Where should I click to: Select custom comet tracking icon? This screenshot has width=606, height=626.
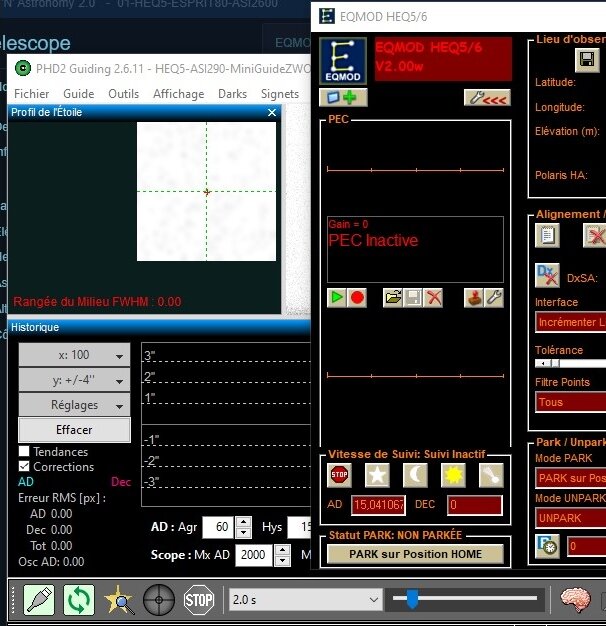point(491,475)
